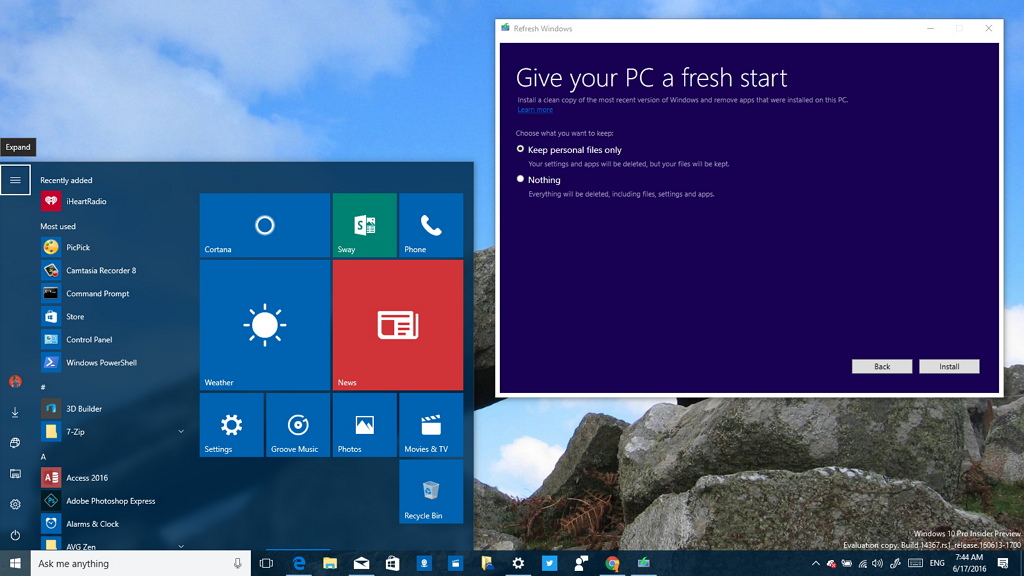Open Google Chrome from the taskbar

click(x=612, y=563)
